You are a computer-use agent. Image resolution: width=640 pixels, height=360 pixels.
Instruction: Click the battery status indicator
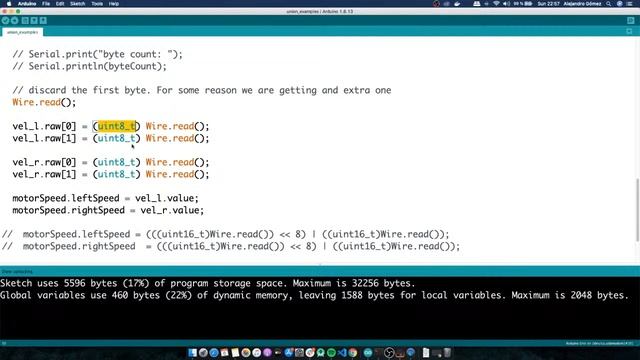[x=522, y=4]
